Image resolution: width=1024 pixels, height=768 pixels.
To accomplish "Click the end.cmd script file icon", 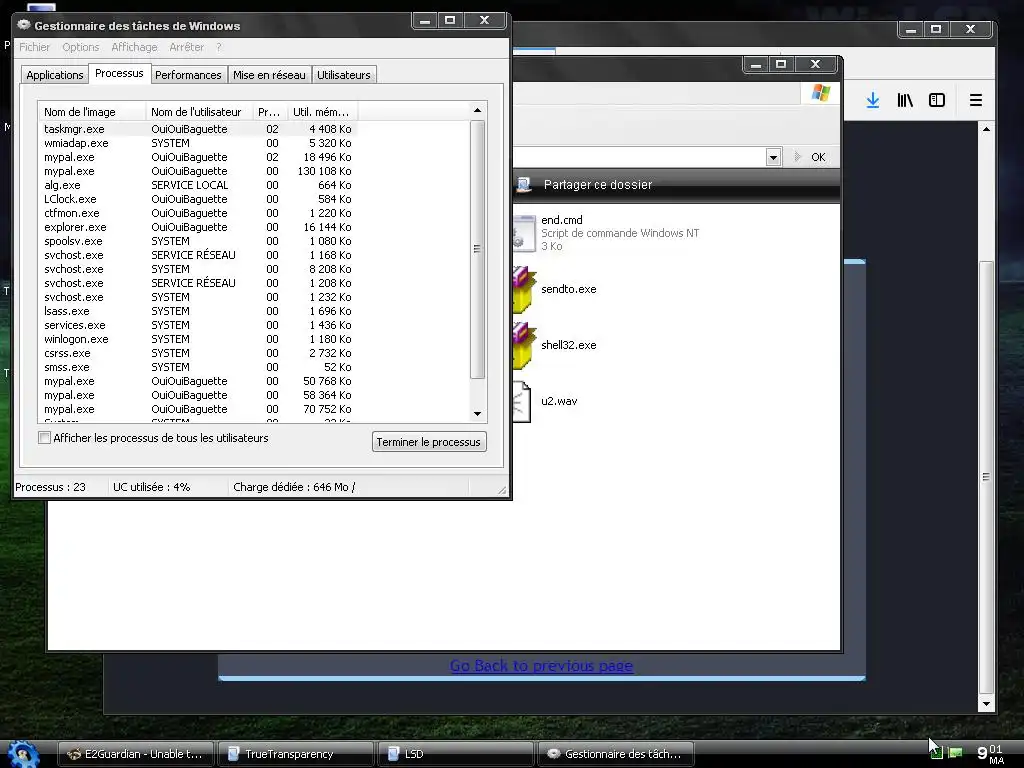I will point(524,233).
